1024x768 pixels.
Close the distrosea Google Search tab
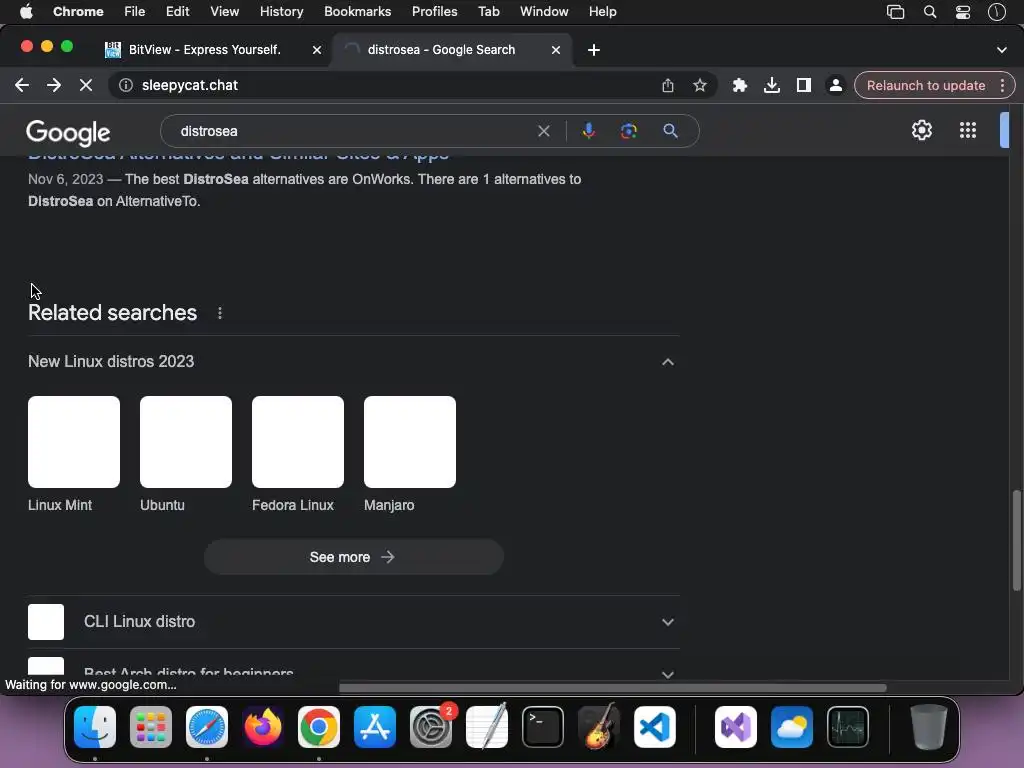click(x=556, y=50)
